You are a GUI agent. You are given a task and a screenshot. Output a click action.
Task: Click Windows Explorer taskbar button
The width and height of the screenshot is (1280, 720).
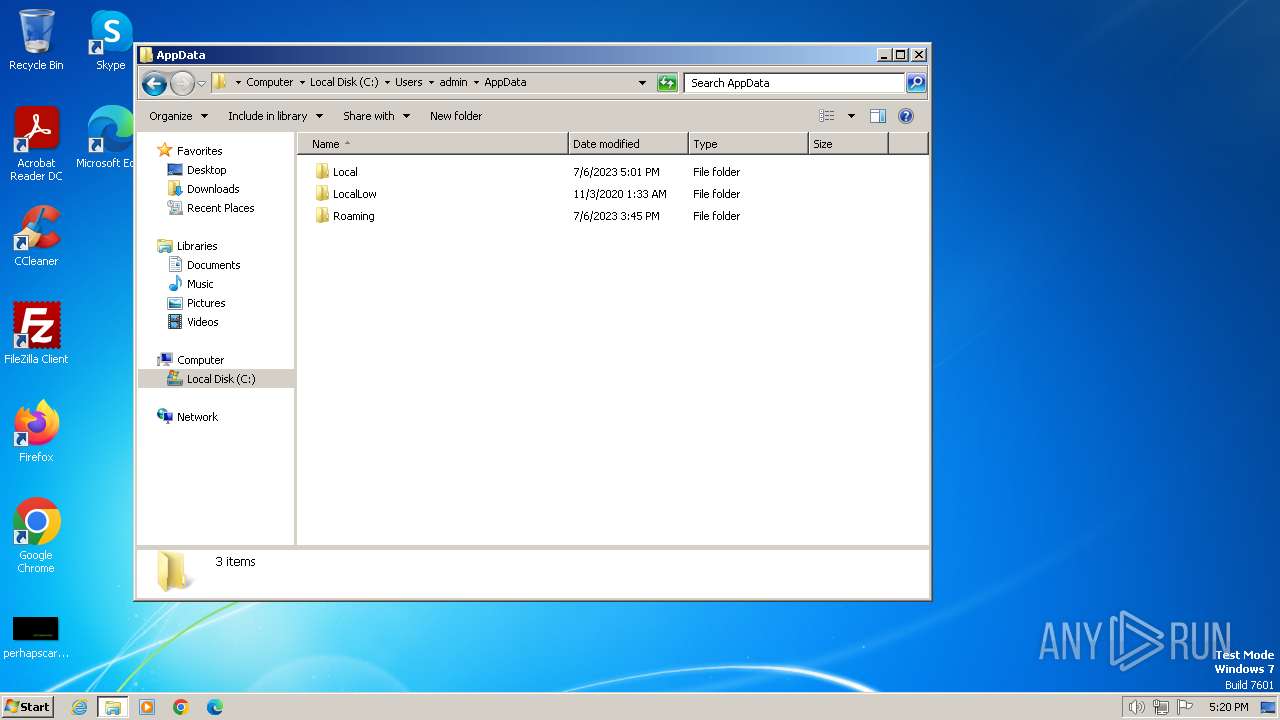[x=113, y=707]
